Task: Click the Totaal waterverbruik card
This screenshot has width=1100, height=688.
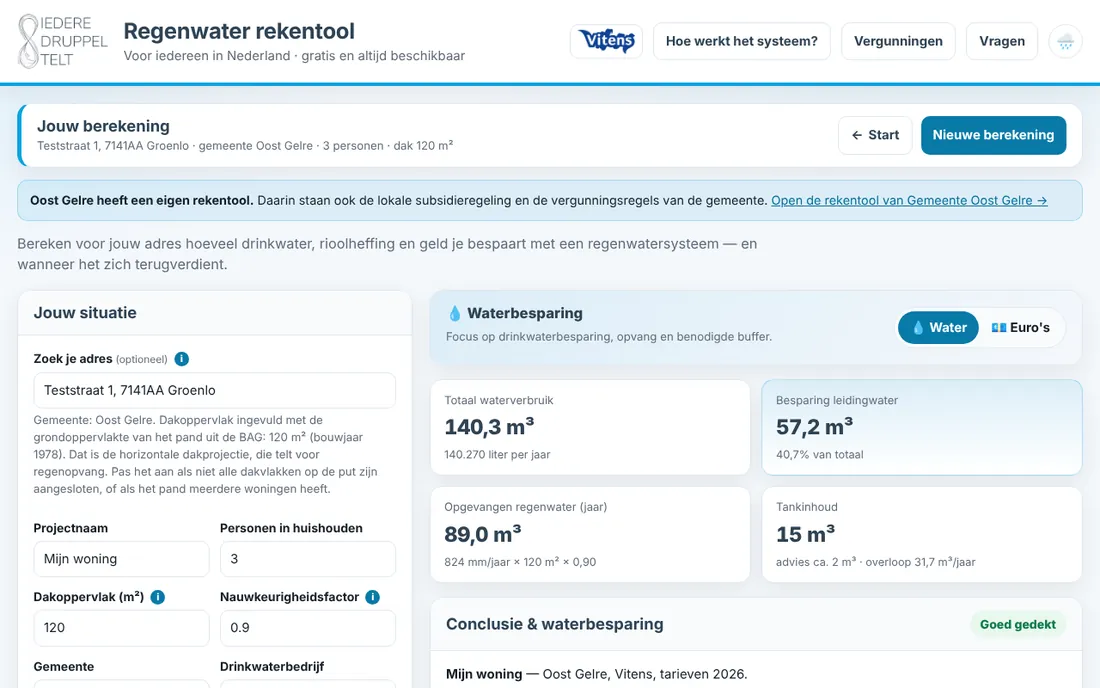Action: click(590, 427)
